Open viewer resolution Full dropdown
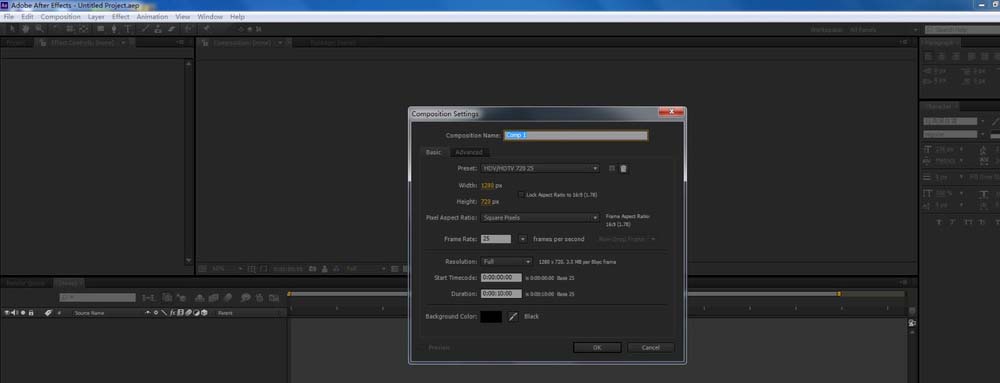Viewport: 1000px width, 383px height. click(366, 270)
